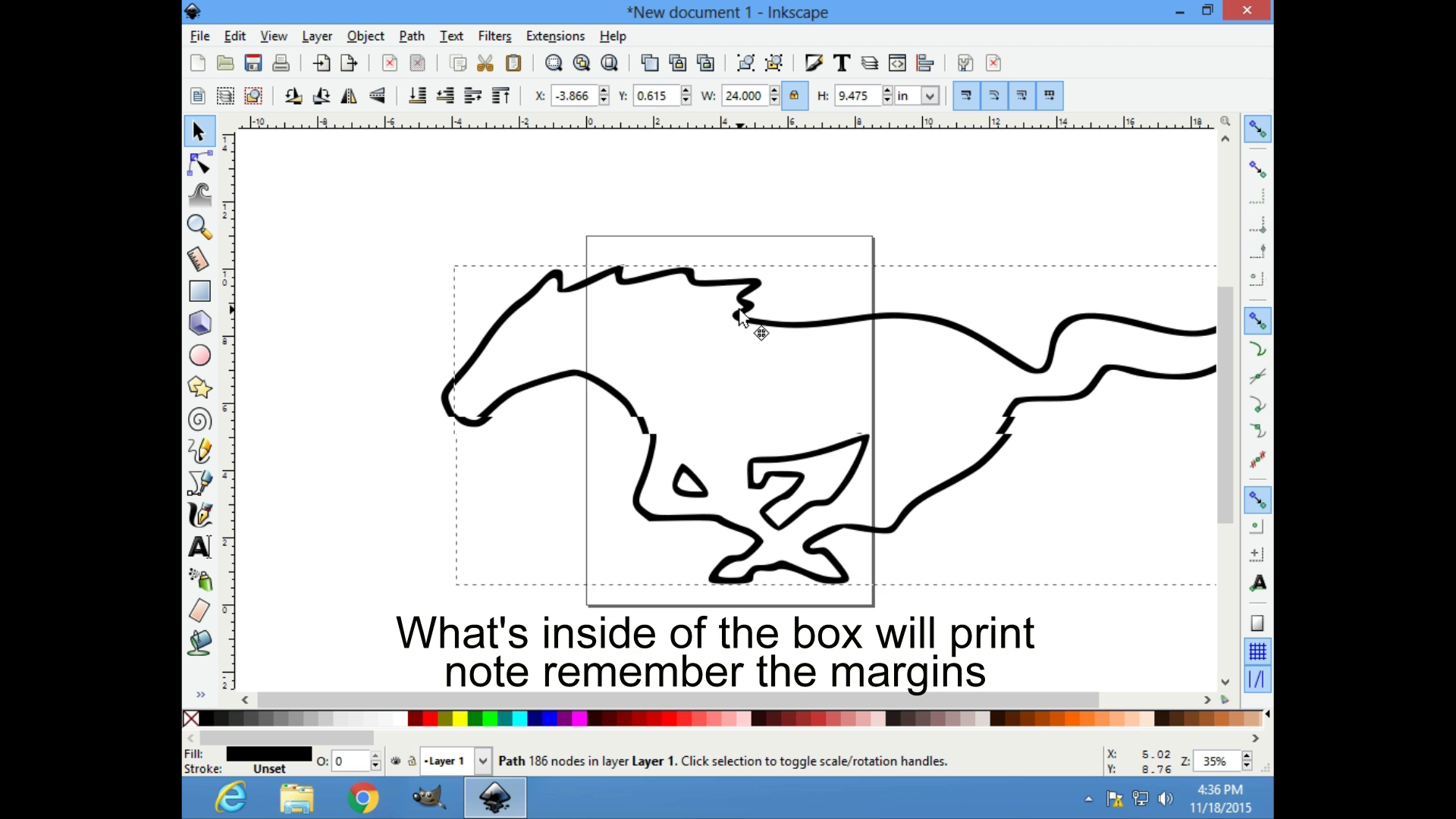Select the Spiral tool

point(199,419)
